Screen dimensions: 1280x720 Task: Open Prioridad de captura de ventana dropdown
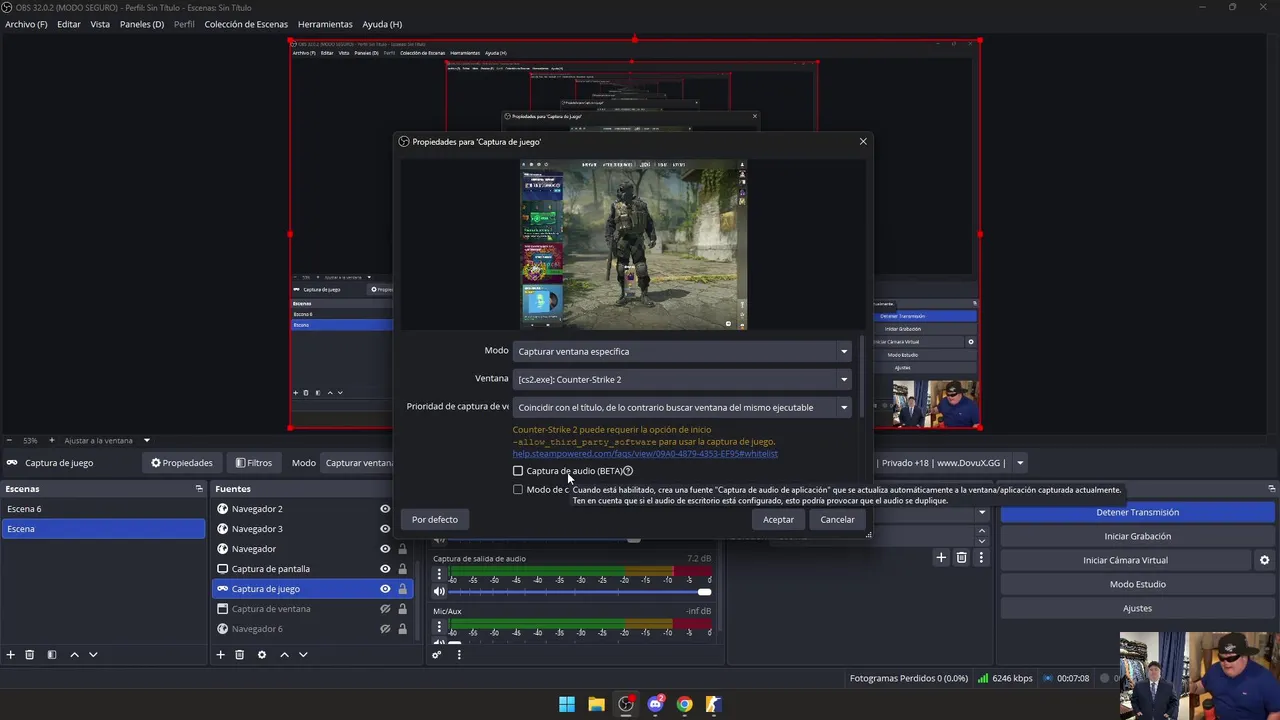pyautogui.click(x=682, y=407)
